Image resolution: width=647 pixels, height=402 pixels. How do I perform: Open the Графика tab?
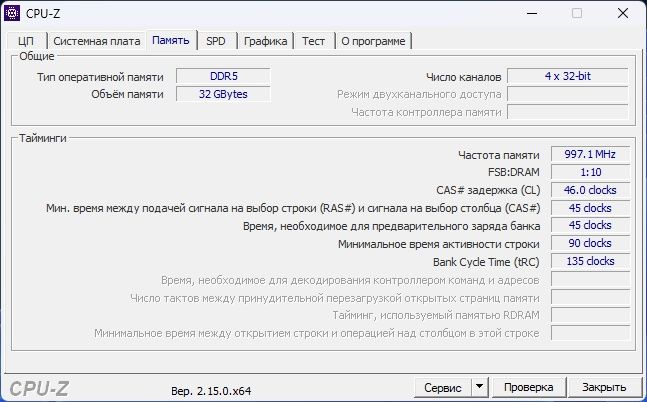265,41
